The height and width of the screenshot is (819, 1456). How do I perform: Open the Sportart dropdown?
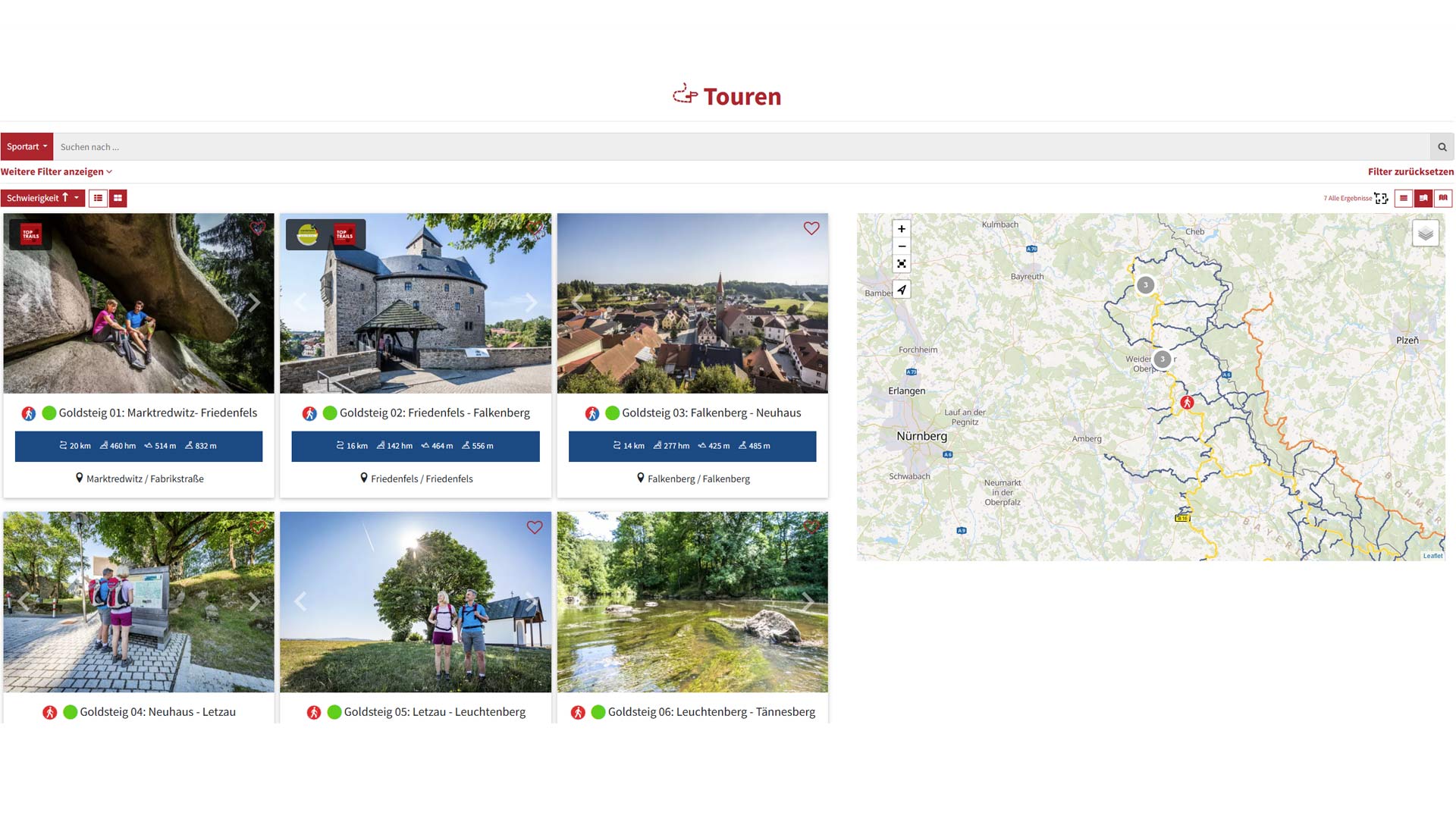tap(27, 147)
